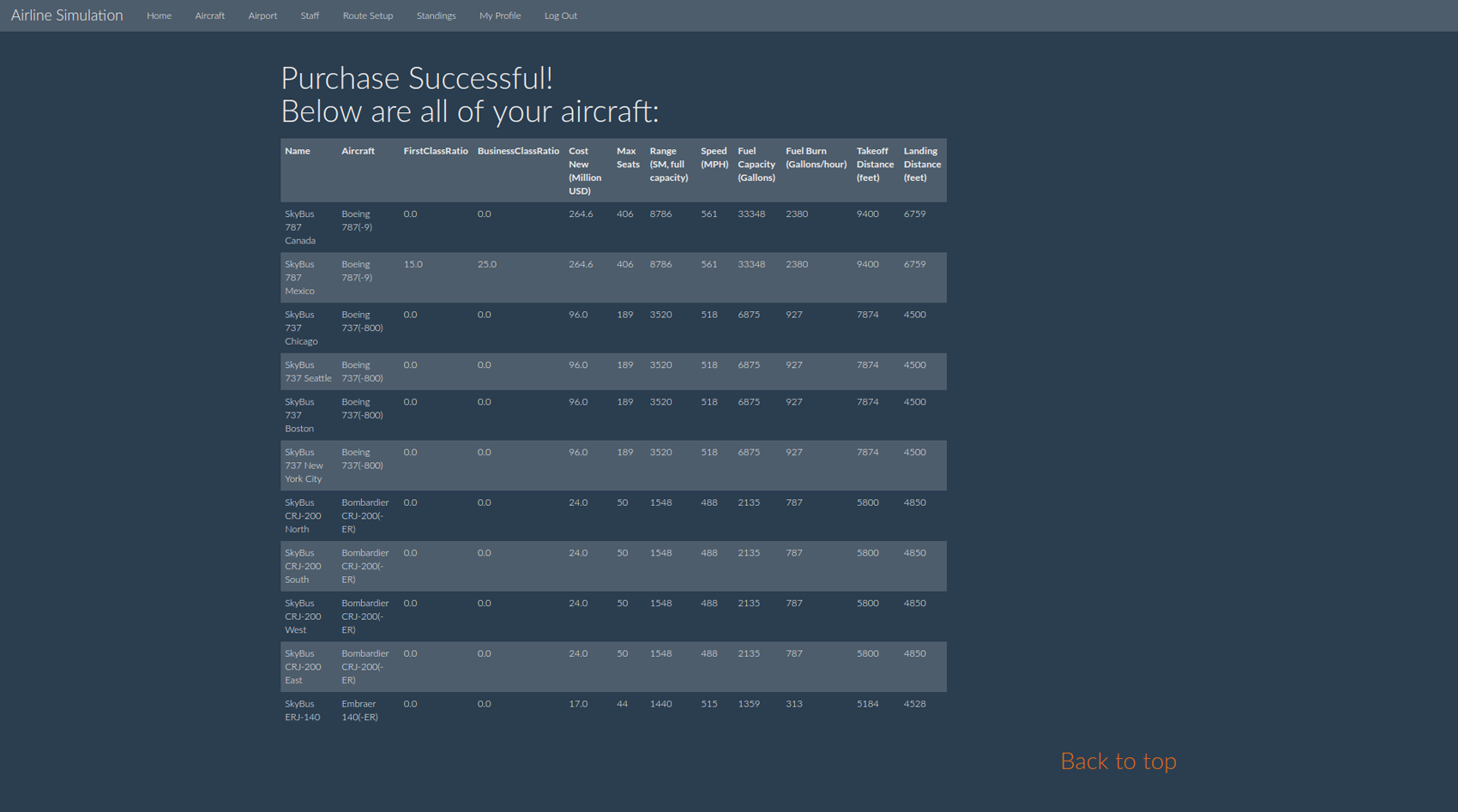Click the SkyBus 737 Seattle name cell
Screen dimensions: 1458x812
click(308, 371)
